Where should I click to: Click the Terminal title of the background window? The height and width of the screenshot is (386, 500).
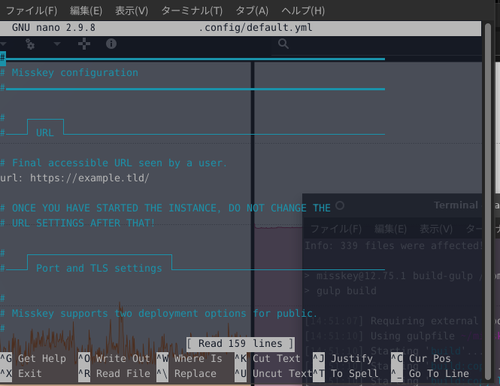point(456,205)
